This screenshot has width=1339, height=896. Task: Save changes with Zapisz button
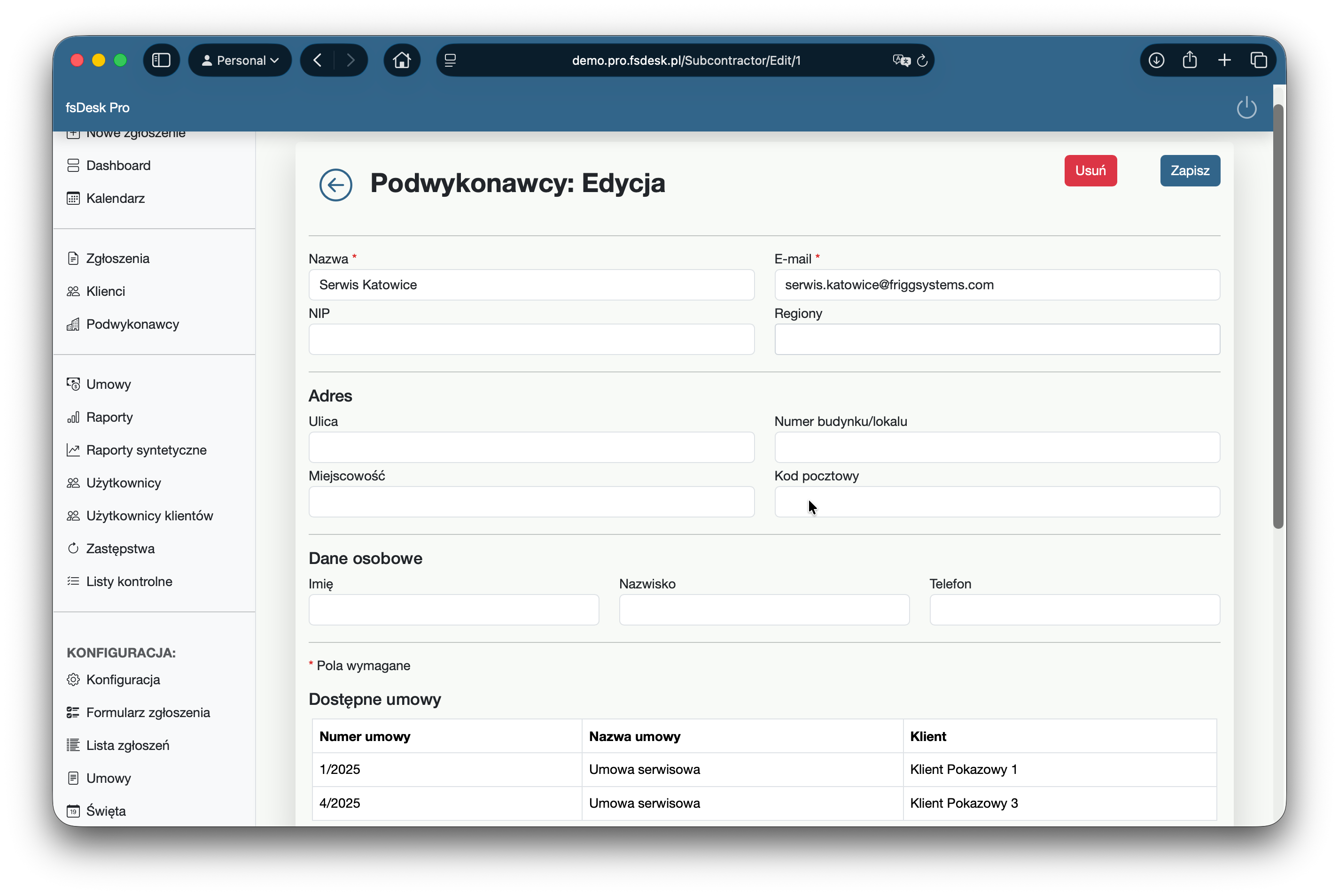coord(1189,170)
